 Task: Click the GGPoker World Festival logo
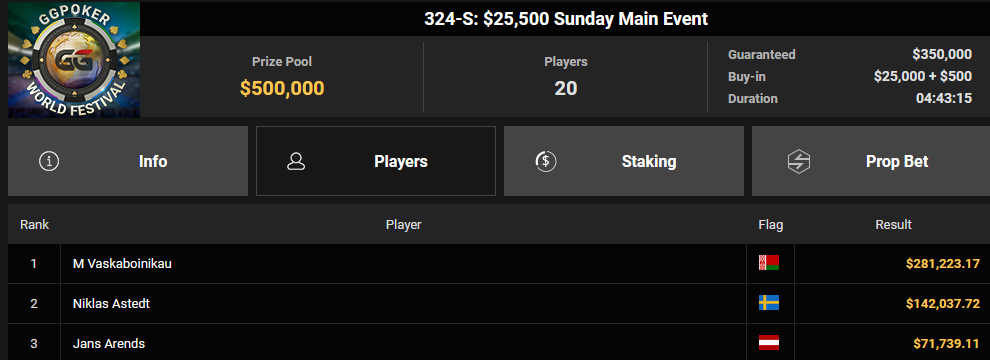click(x=74, y=59)
